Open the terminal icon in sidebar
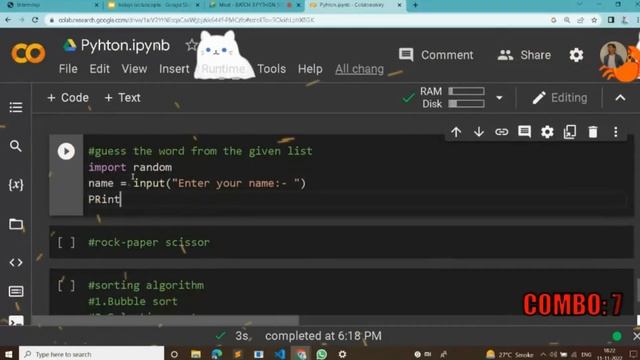 [x=16, y=321]
